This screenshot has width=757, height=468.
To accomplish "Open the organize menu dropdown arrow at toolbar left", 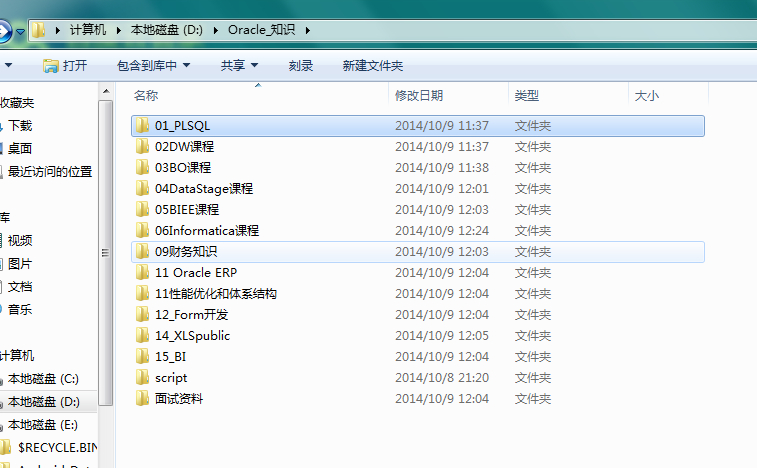I will [x=8, y=65].
